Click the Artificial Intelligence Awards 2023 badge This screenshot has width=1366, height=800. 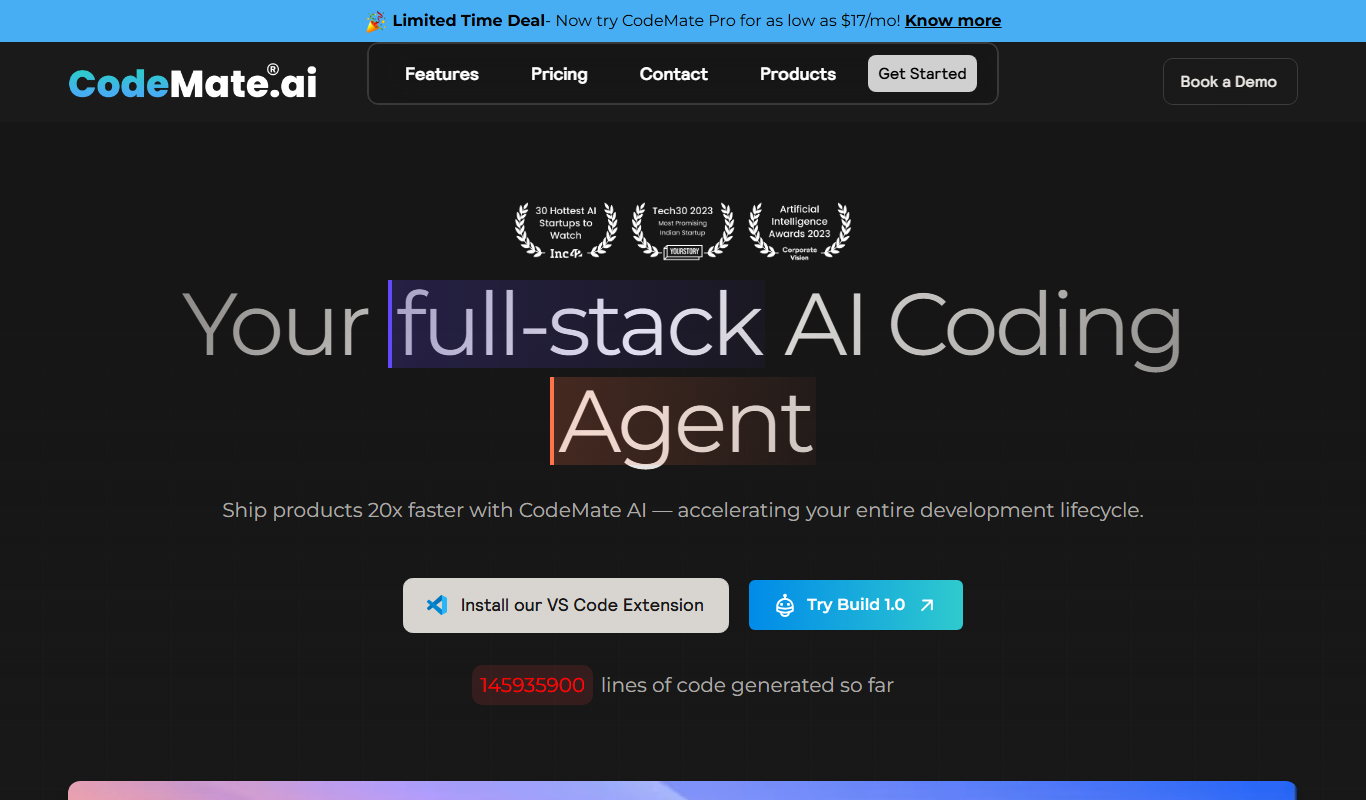point(800,231)
